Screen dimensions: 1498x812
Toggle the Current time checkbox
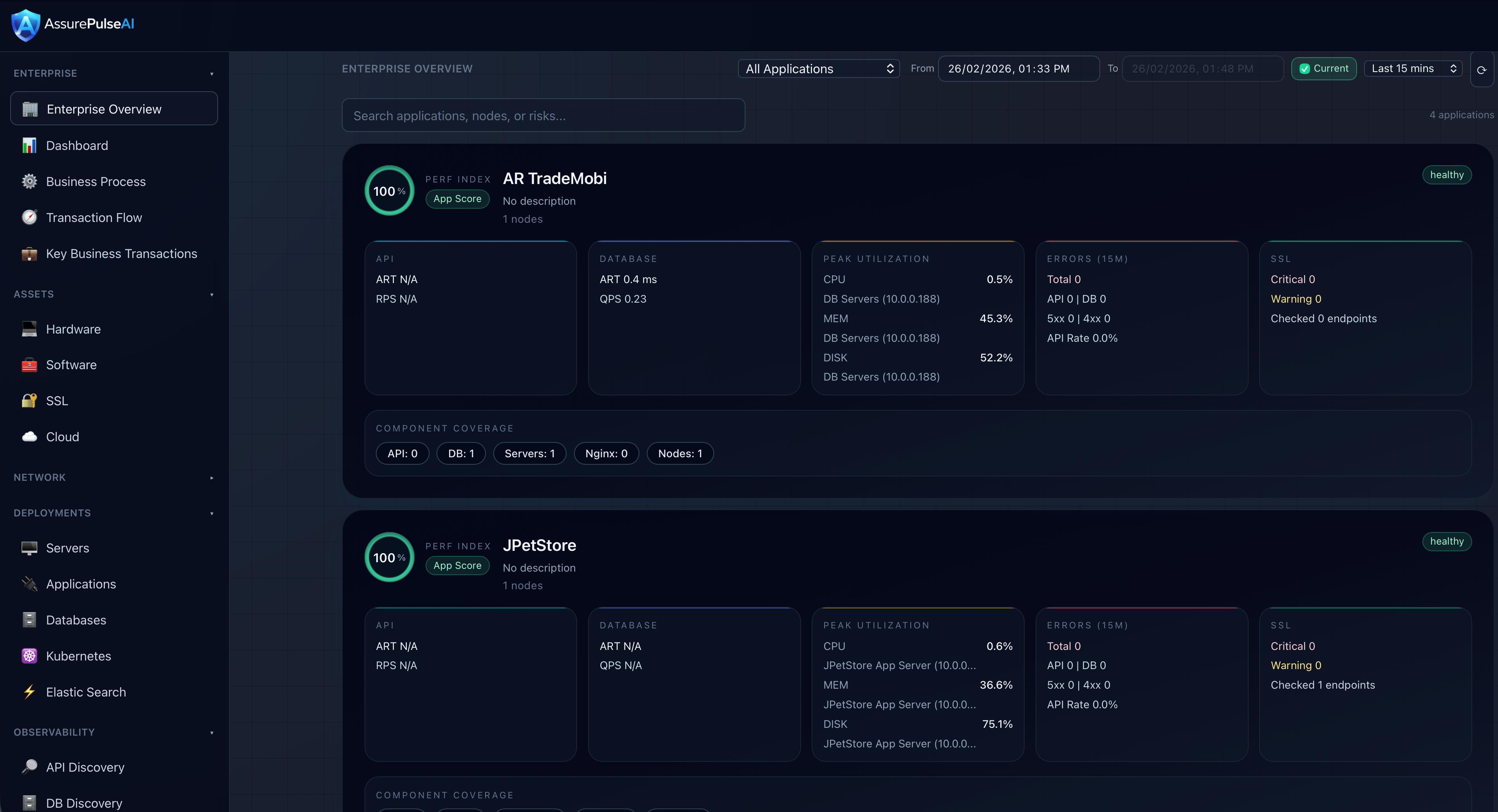click(1305, 68)
